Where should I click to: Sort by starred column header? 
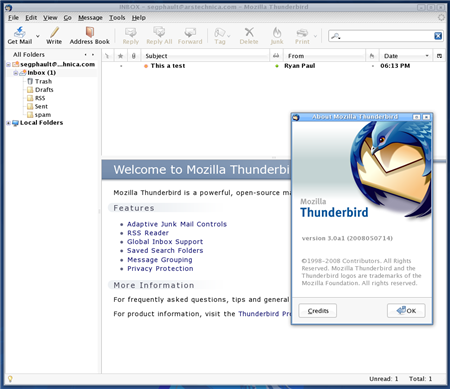tap(120, 56)
